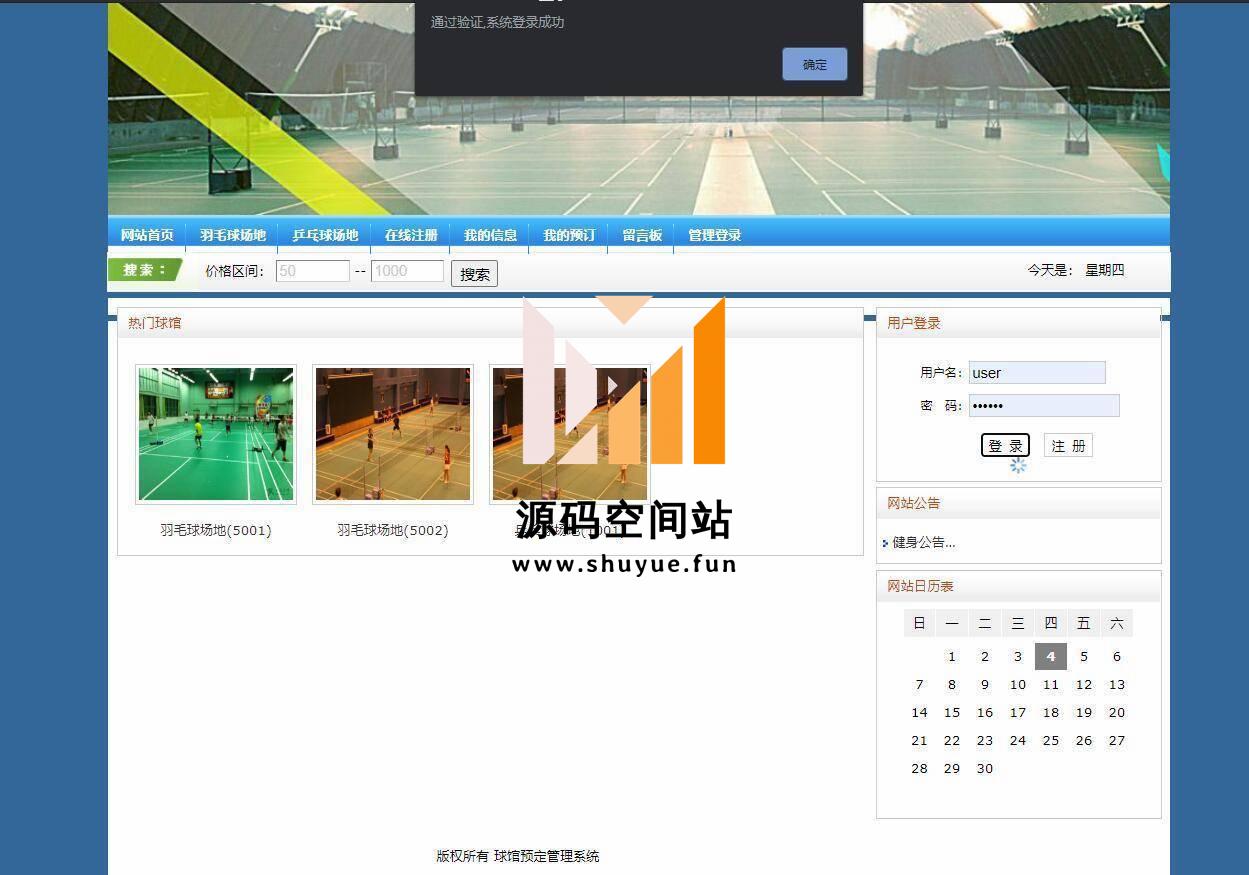Select day 11 in the site calendar
This screenshot has height=875, width=1249.
coord(1051,685)
